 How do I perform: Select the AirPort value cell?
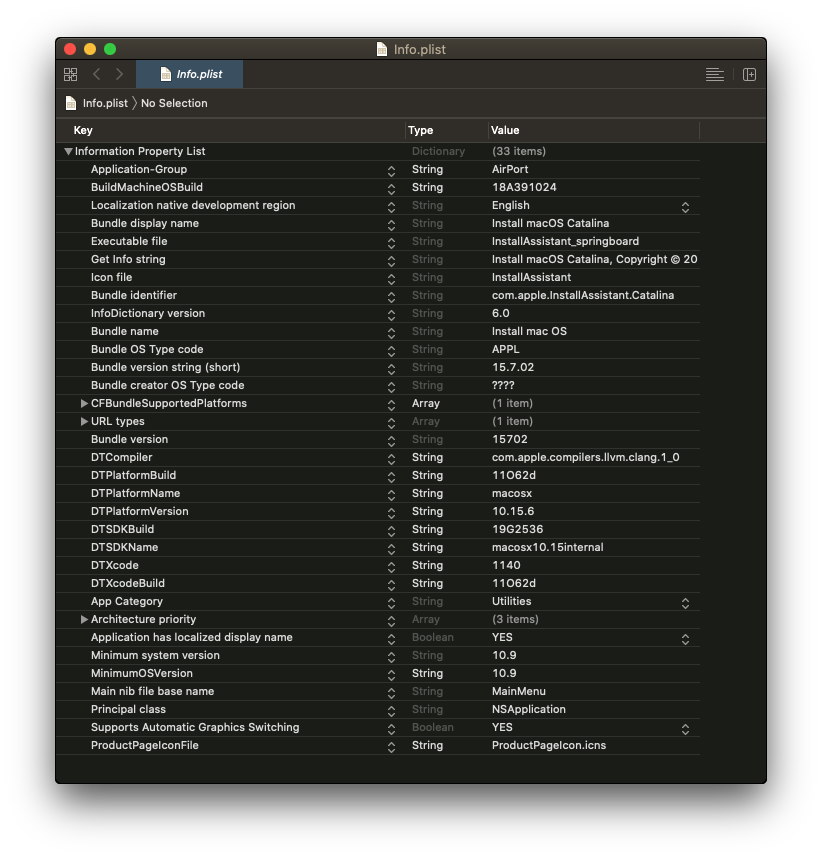pyautogui.click(x=510, y=169)
